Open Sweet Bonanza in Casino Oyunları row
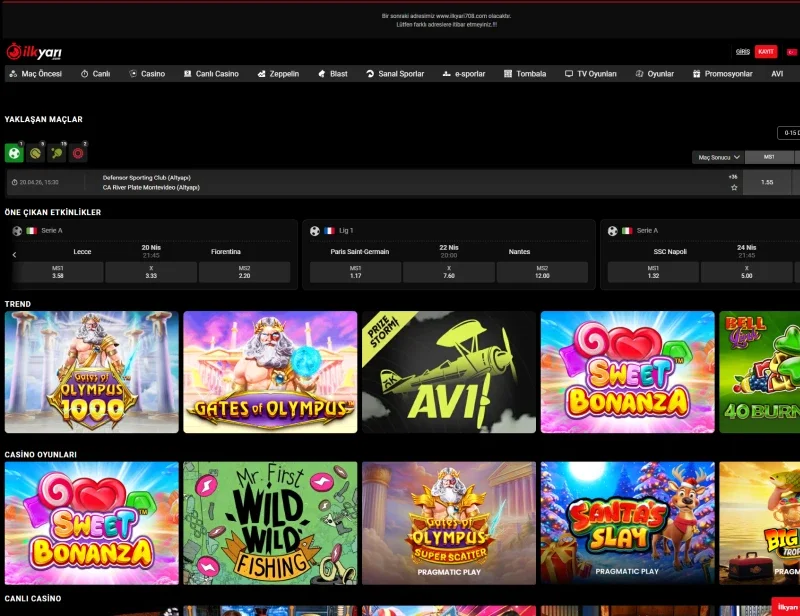This screenshot has width=800, height=616. [92, 523]
